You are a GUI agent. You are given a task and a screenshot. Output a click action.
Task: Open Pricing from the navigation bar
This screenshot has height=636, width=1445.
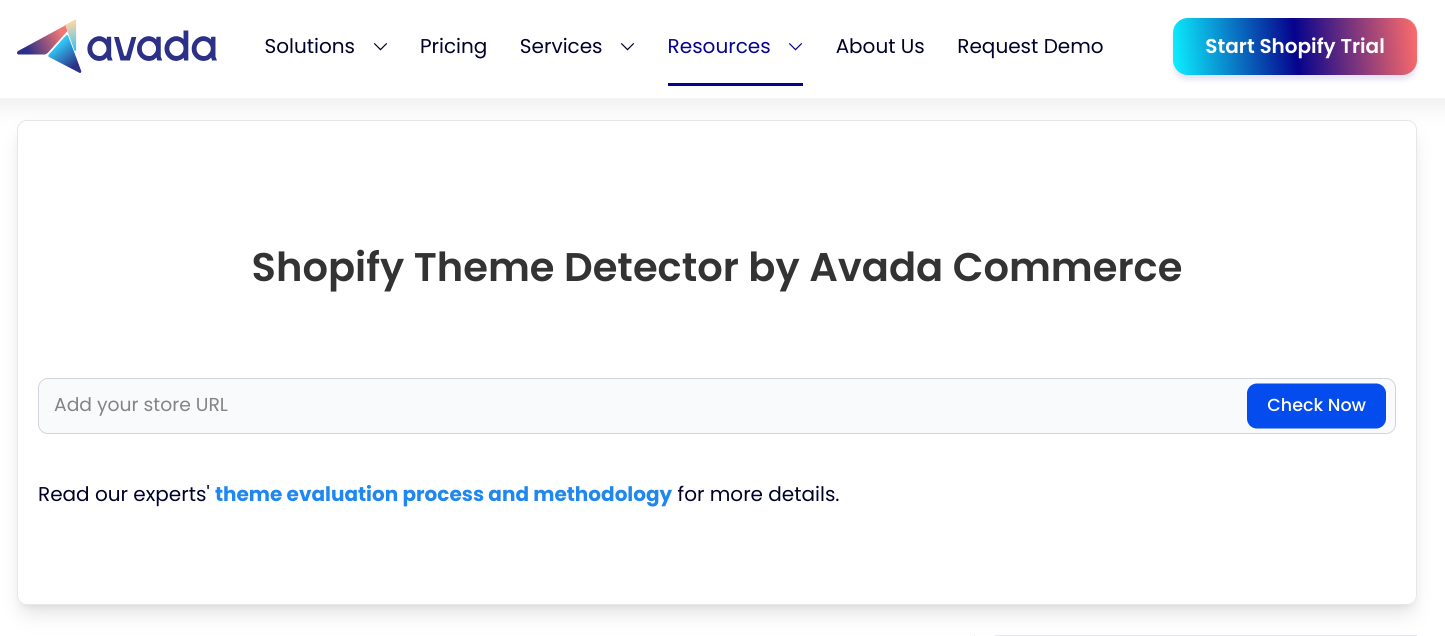453,46
